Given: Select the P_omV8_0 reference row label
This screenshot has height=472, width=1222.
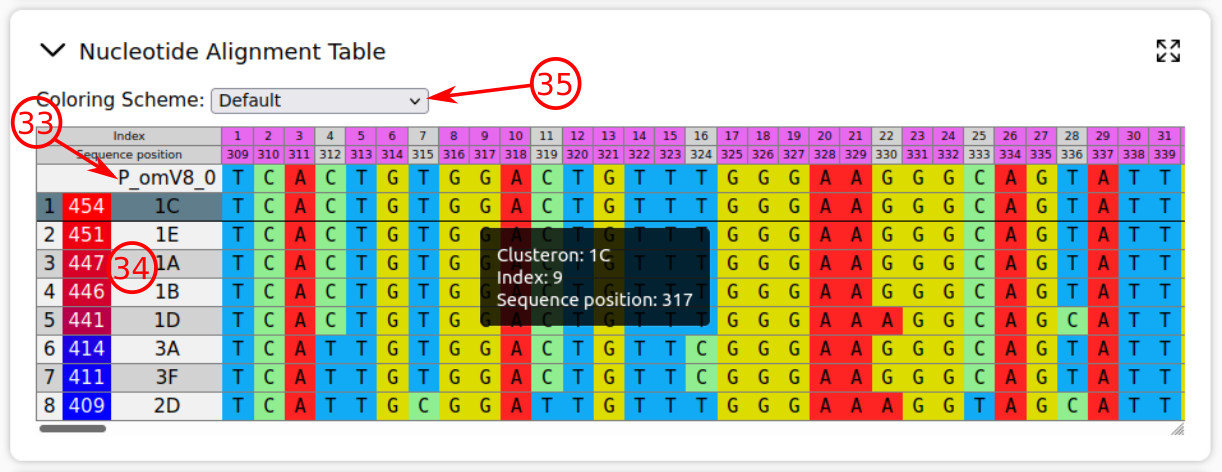Looking at the screenshot, I should pos(166,178).
